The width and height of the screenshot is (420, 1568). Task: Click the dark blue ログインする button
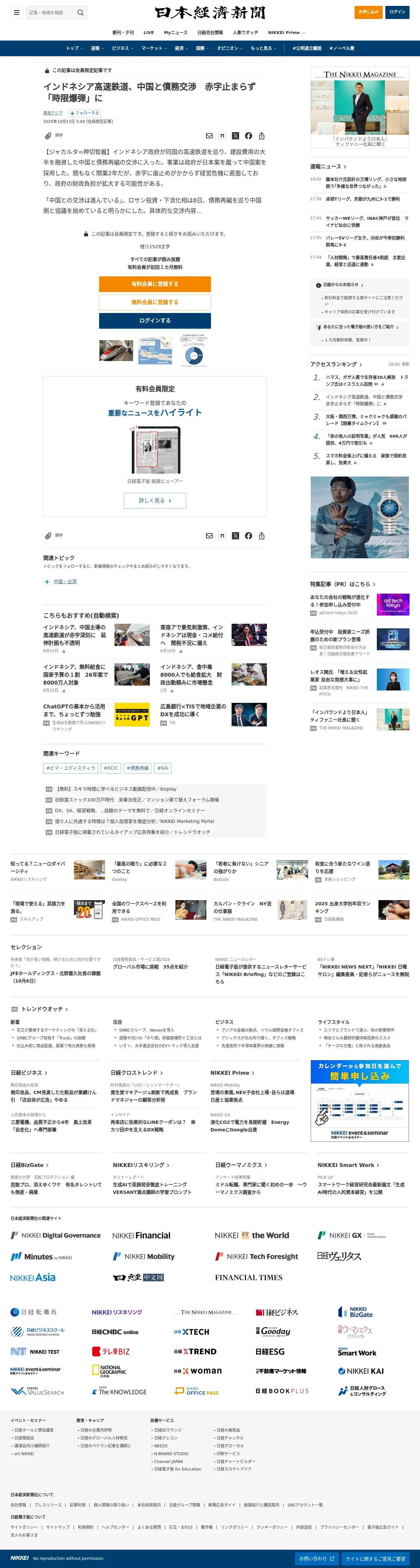(155, 321)
